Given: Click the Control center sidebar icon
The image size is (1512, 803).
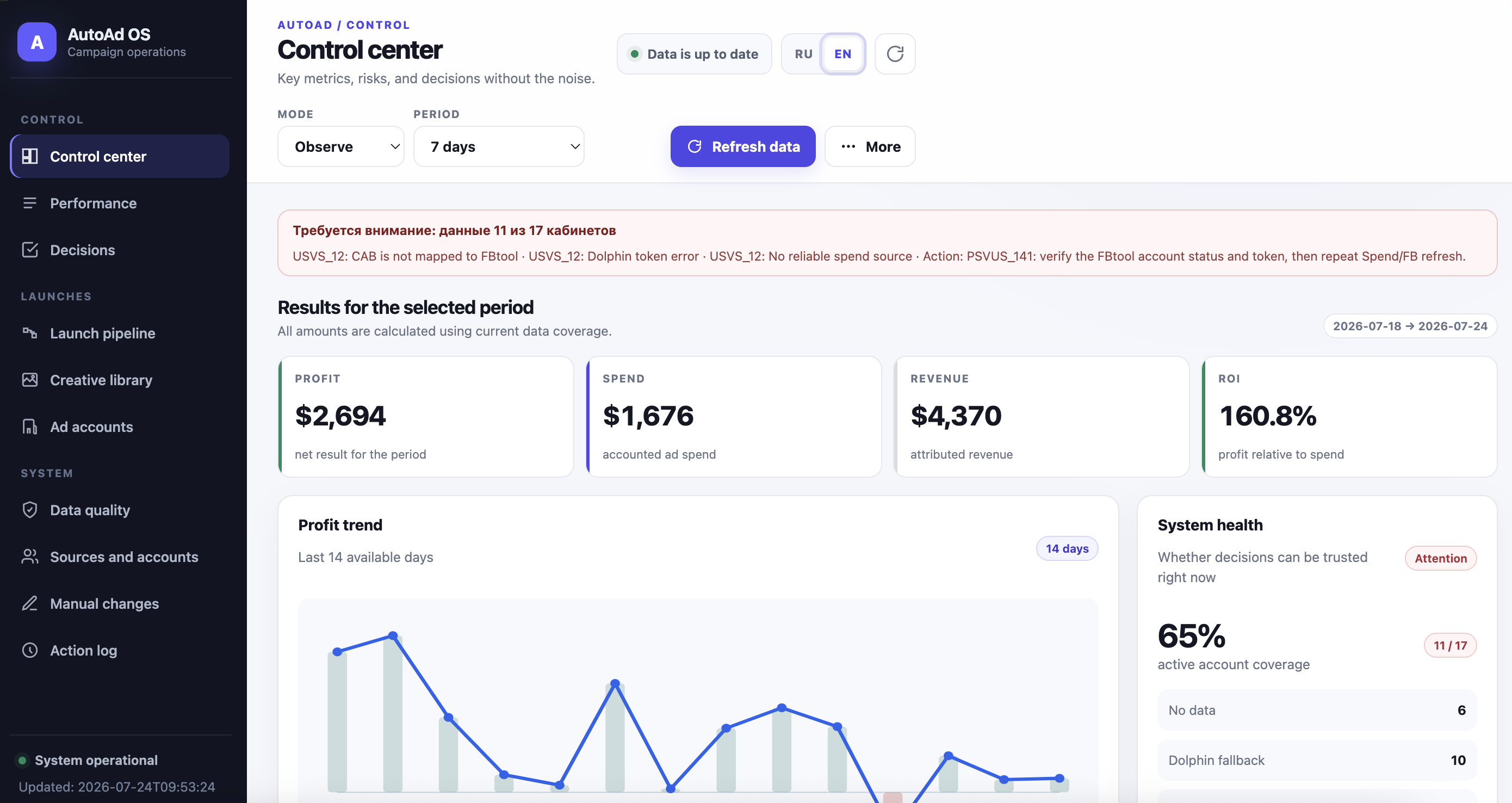Looking at the screenshot, I should [30, 156].
